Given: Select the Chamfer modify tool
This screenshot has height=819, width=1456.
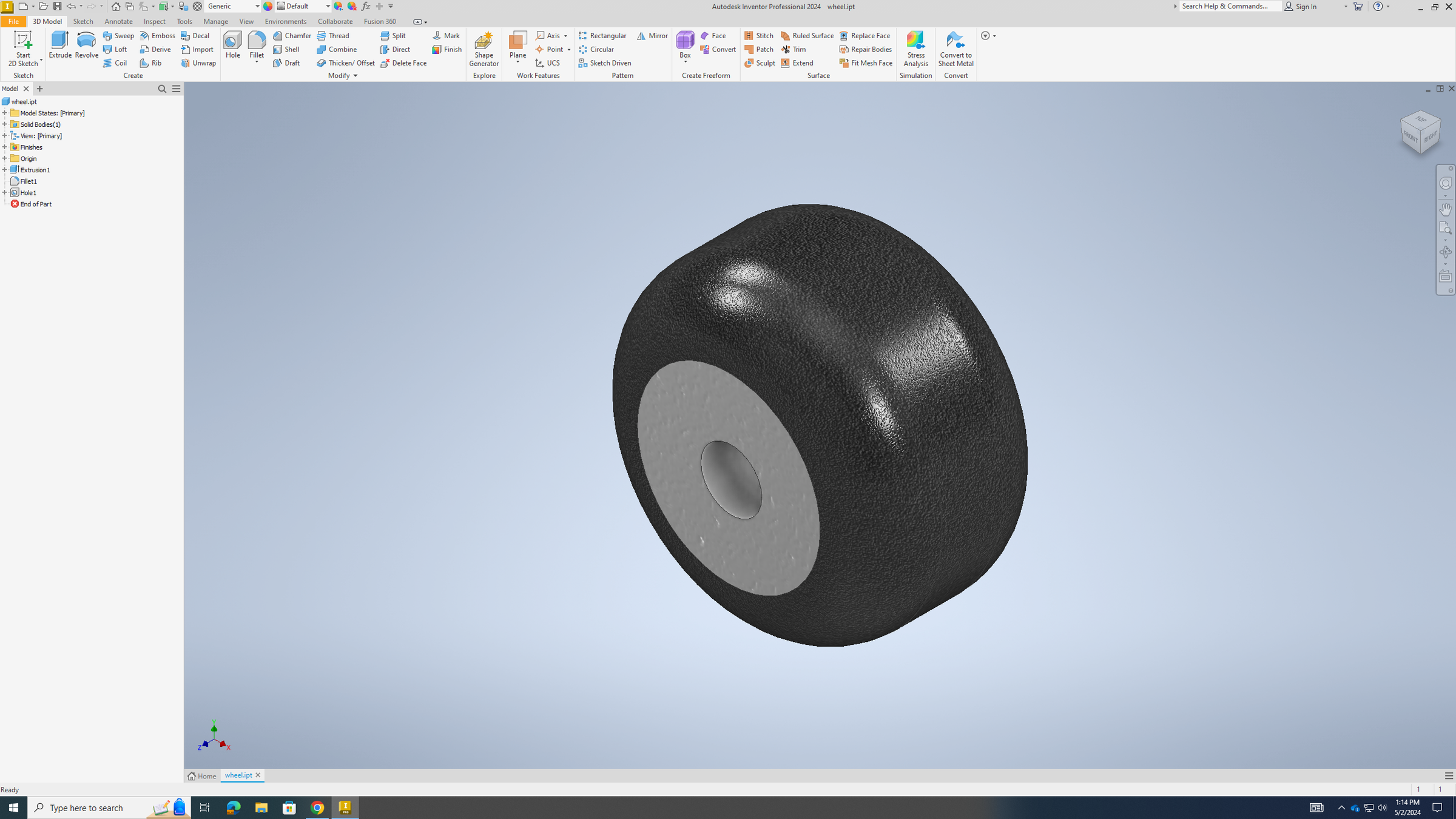Looking at the screenshot, I should (x=292, y=35).
